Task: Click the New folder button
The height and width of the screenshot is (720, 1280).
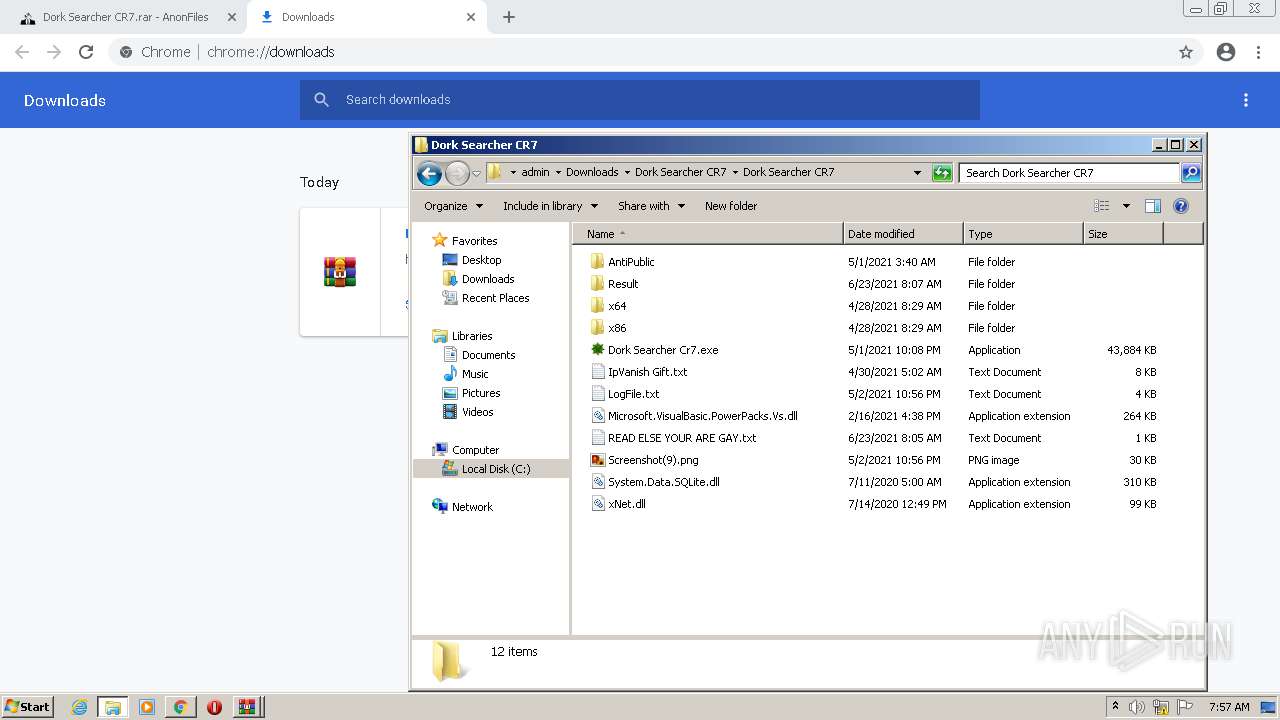Action: (731, 206)
